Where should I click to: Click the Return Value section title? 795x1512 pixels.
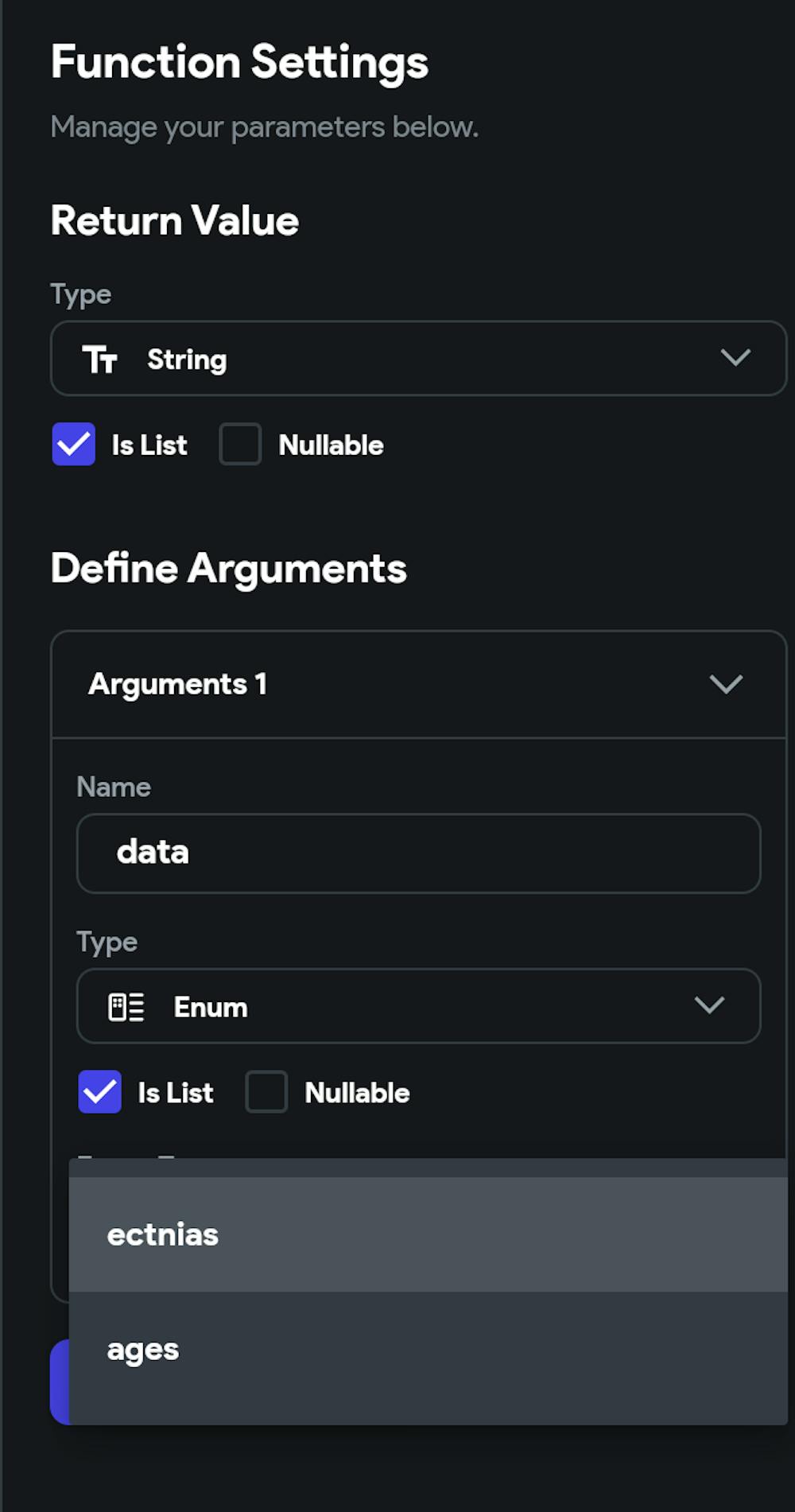[174, 221]
